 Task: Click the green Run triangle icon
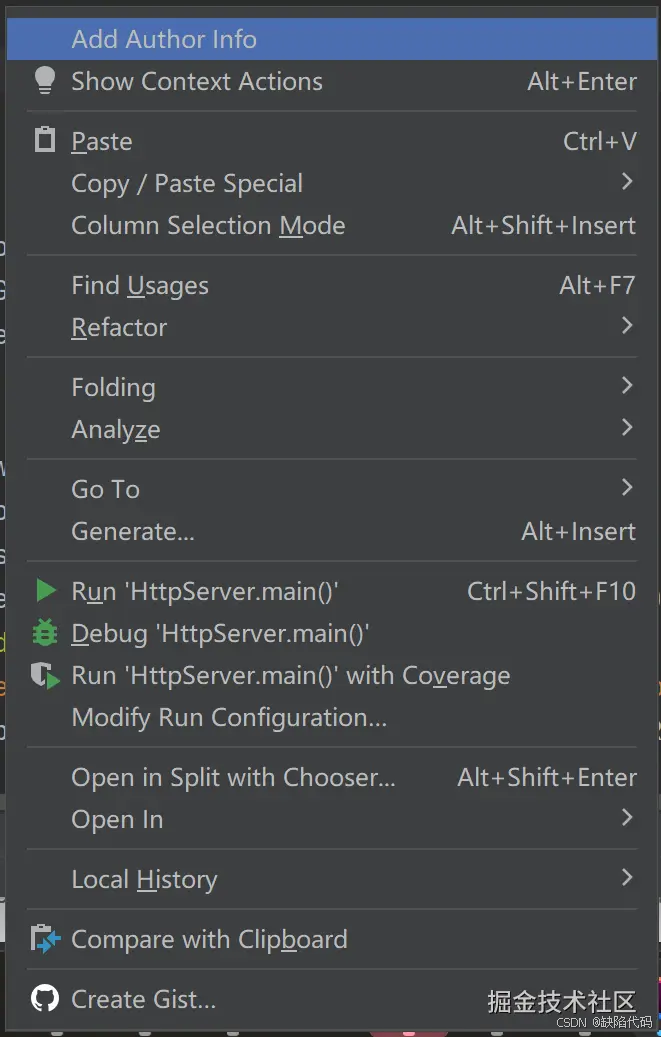[45, 591]
